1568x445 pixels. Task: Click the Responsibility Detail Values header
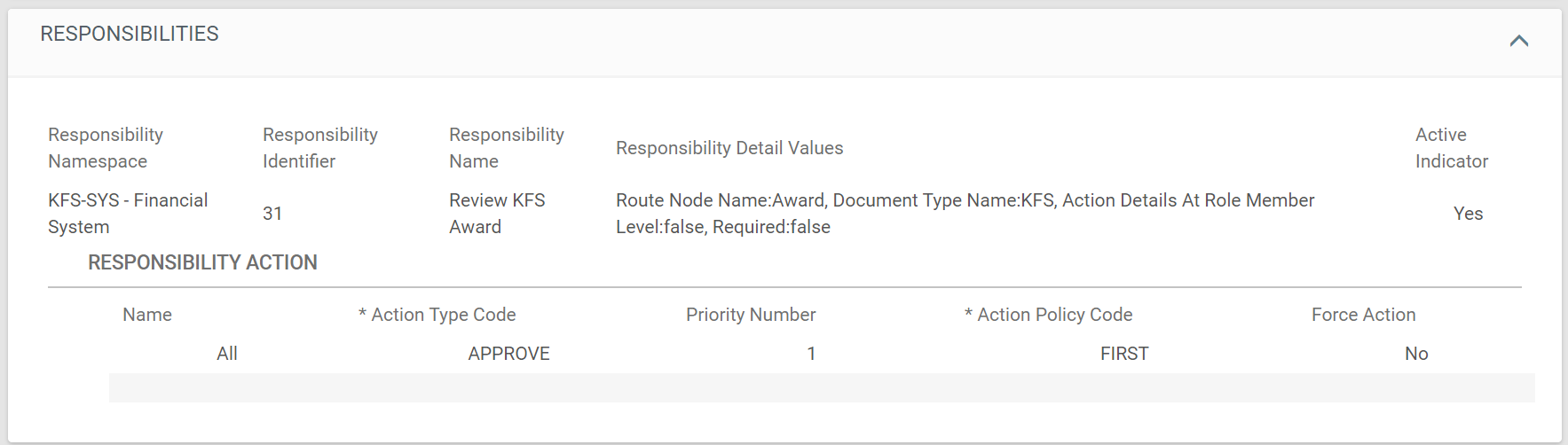[x=729, y=148]
